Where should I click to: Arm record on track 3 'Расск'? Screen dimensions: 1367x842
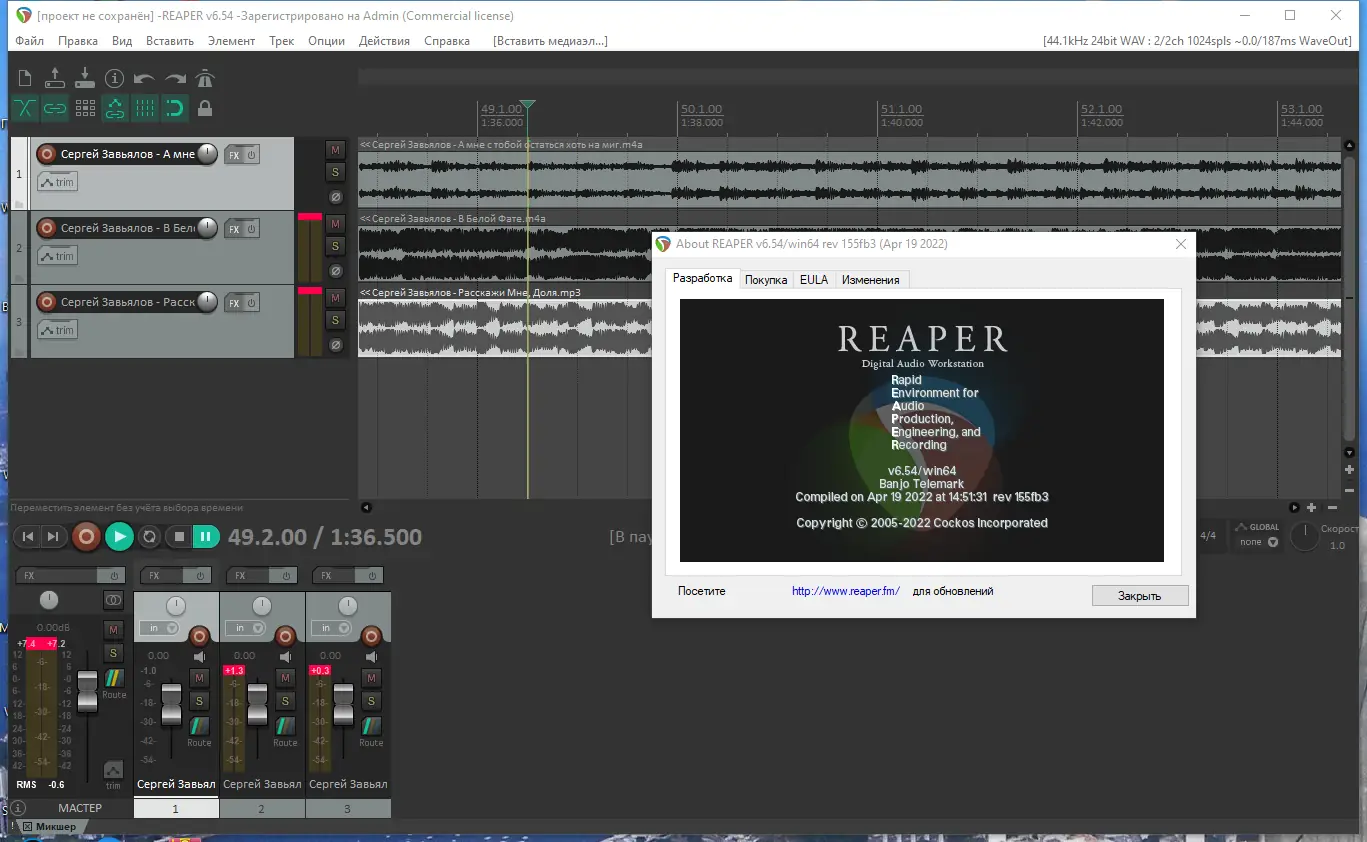(46, 302)
